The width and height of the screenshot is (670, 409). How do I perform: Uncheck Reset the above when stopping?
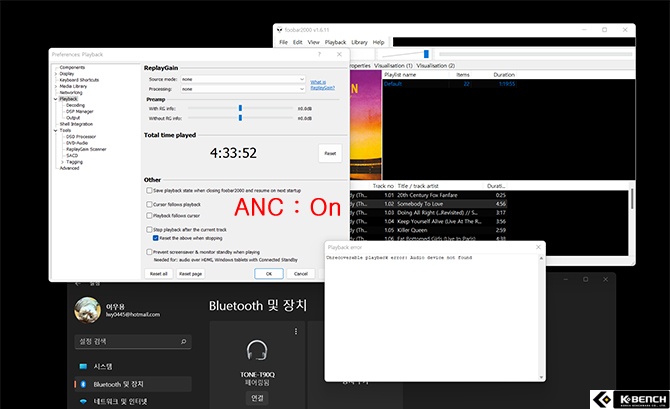(x=156, y=238)
